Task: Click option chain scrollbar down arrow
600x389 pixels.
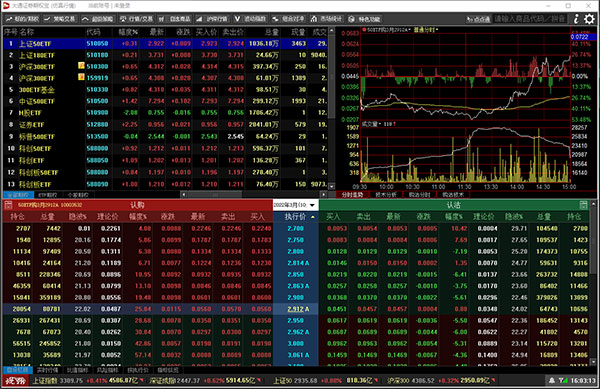Action: [x=593, y=361]
